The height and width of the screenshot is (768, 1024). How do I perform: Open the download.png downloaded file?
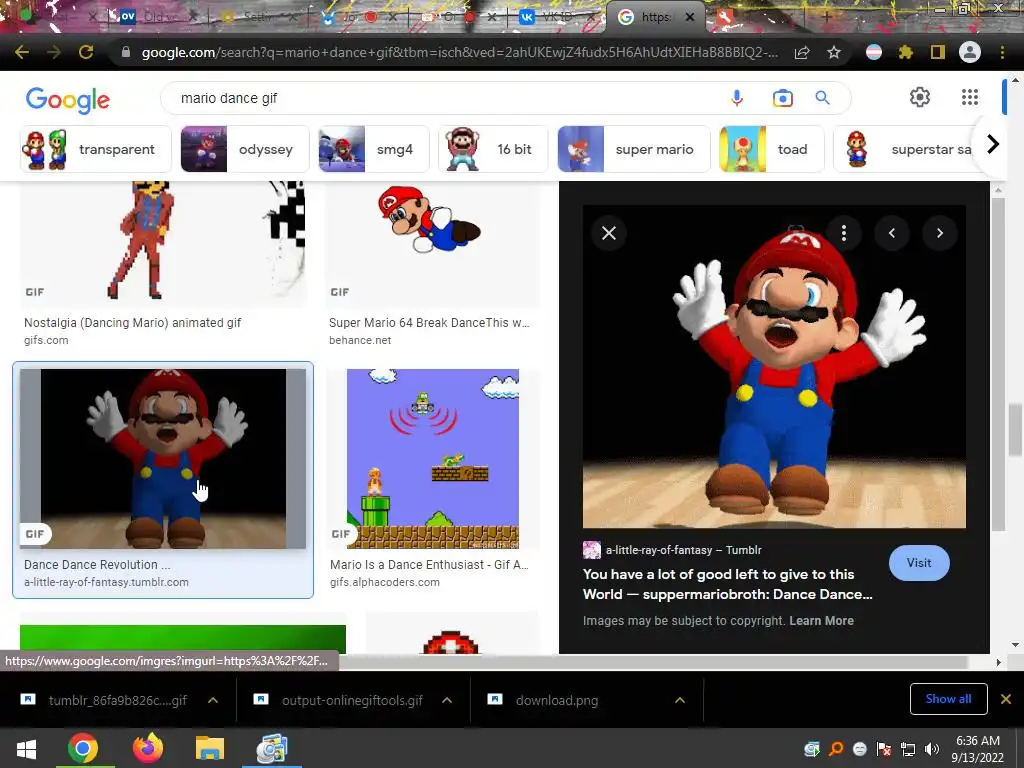[x=556, y=700]
